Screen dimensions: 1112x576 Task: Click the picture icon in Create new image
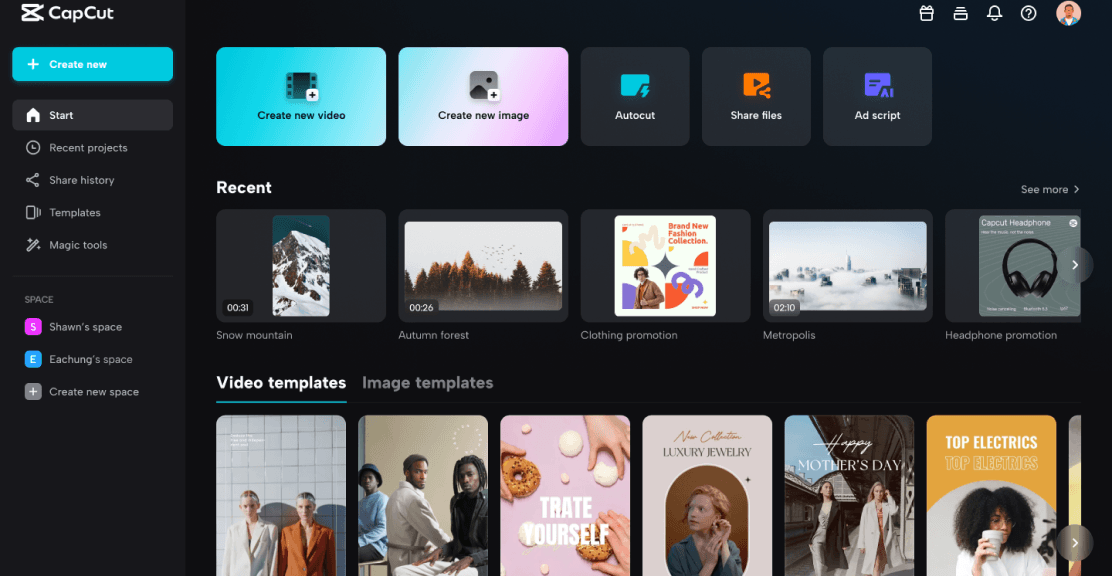coord(484,86)
